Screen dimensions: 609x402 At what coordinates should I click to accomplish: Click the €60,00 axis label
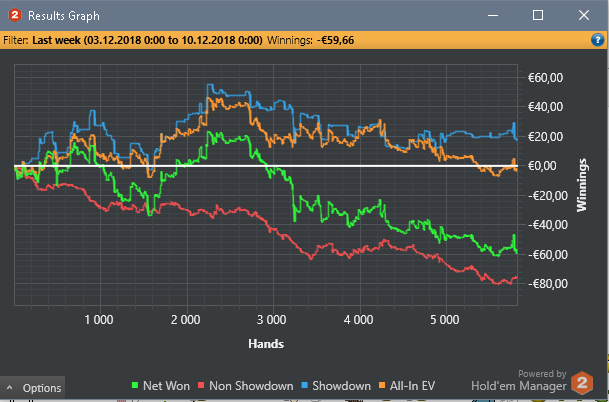[x=545, y=78]
